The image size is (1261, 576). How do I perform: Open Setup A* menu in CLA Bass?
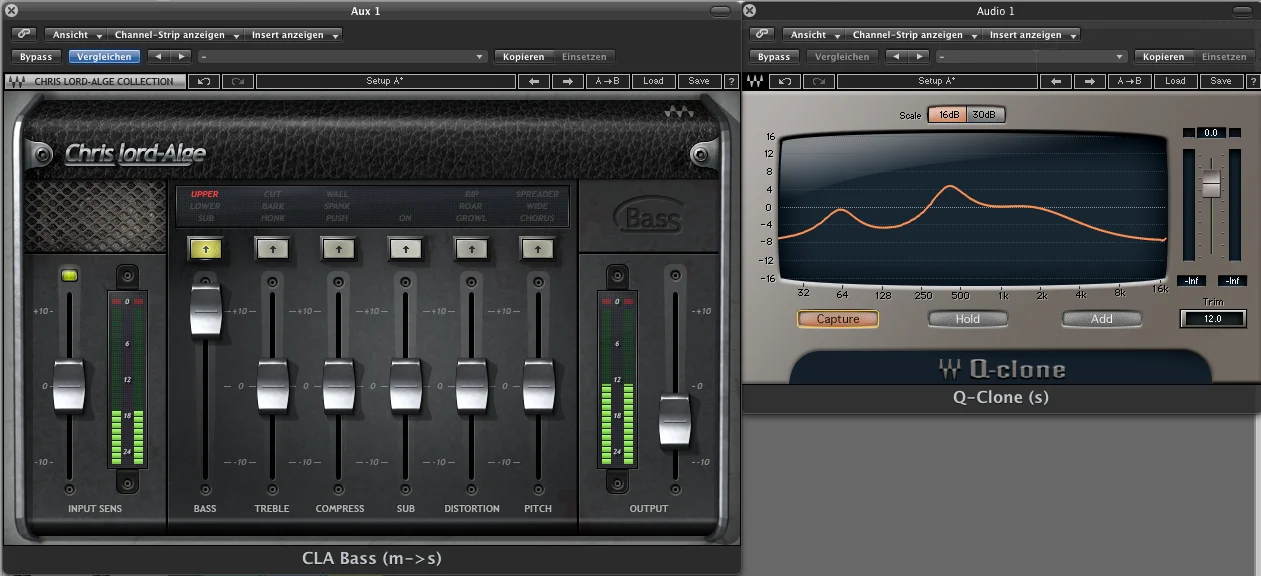(x=385, y=81)
